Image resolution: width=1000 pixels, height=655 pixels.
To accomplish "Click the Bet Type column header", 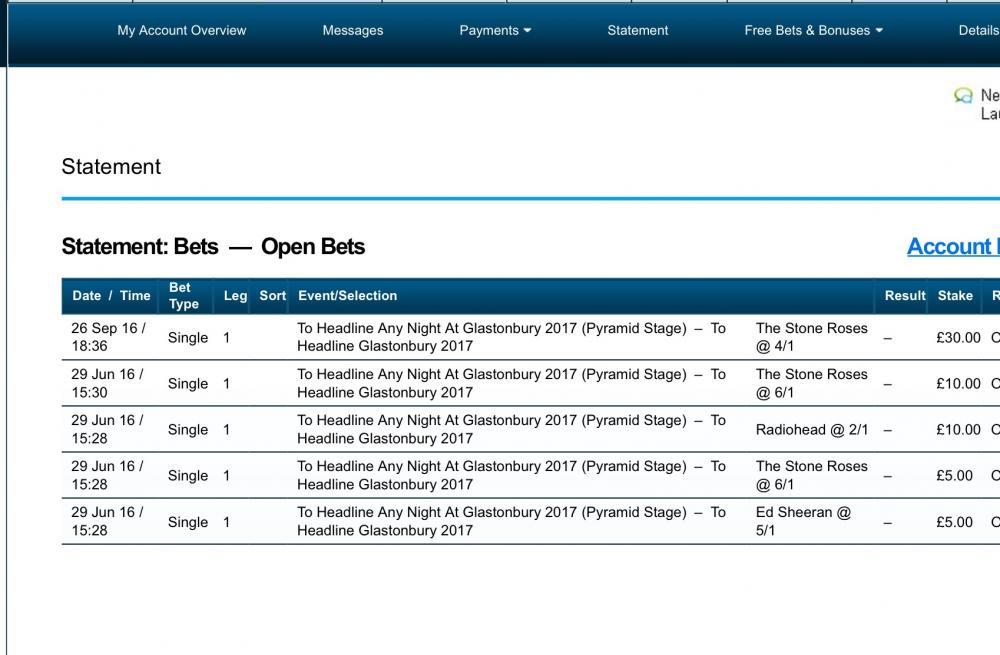I will tap(184, 296).
